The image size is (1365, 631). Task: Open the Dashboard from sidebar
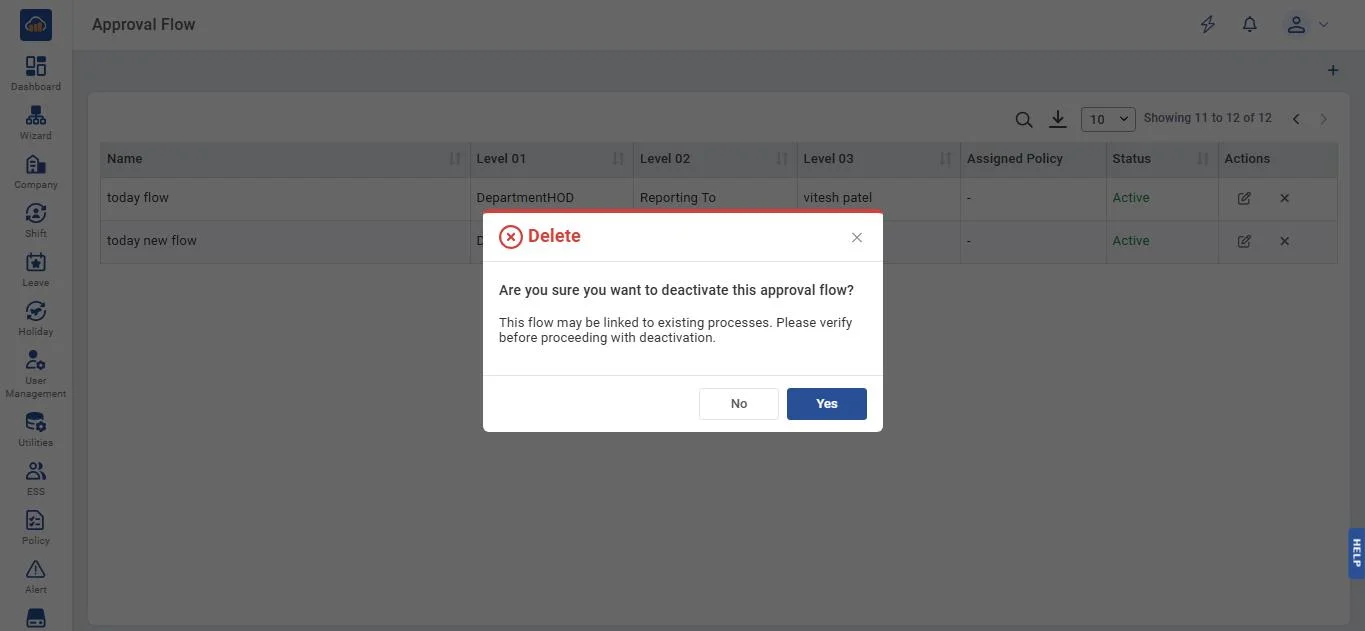coord(36,73)
